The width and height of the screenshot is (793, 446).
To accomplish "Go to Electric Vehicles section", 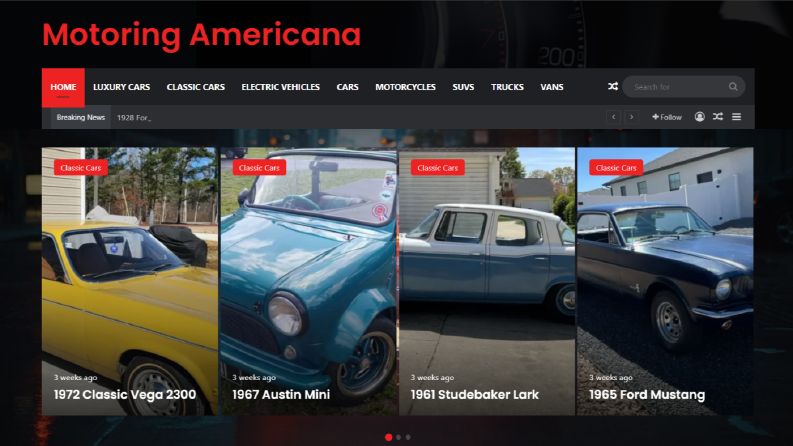I will pyautogui.click(x=281, y=87).
